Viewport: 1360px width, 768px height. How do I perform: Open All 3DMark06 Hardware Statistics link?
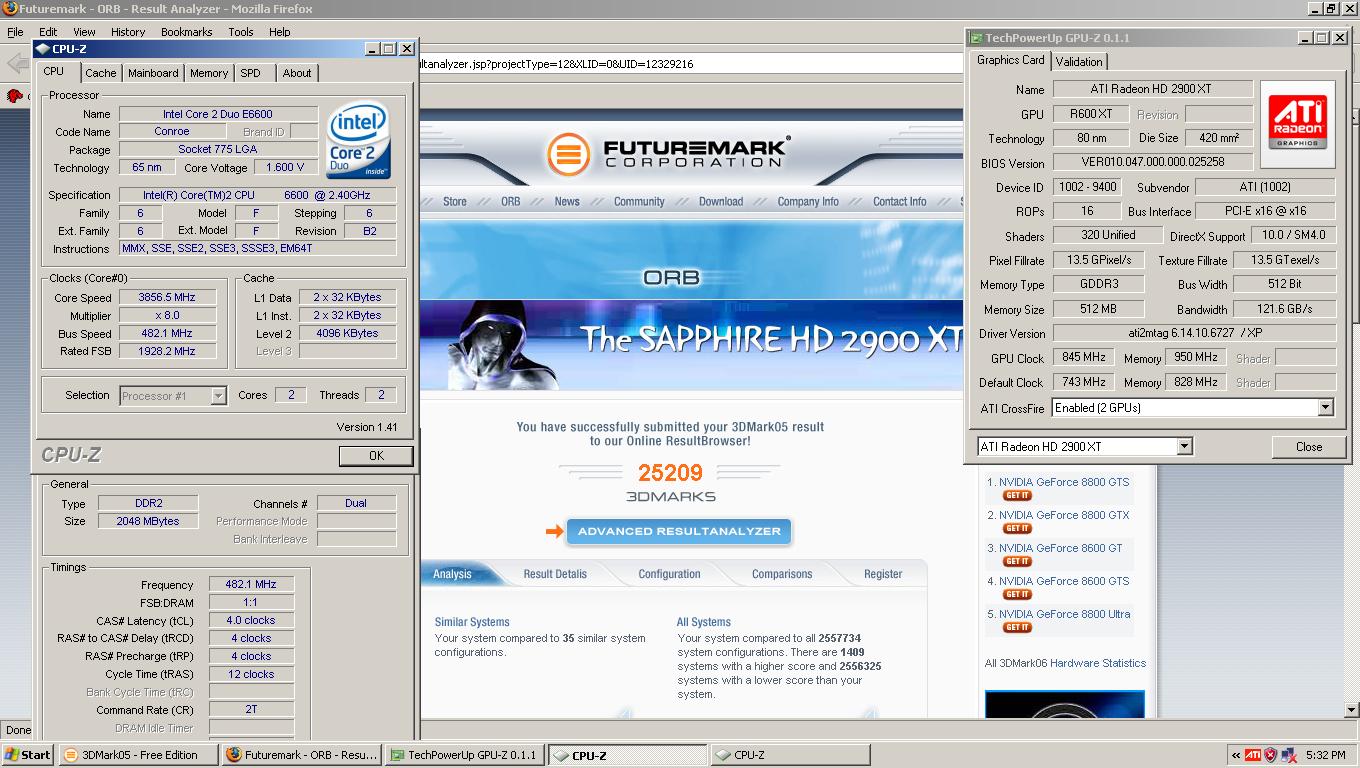(x=1065, y=663)
